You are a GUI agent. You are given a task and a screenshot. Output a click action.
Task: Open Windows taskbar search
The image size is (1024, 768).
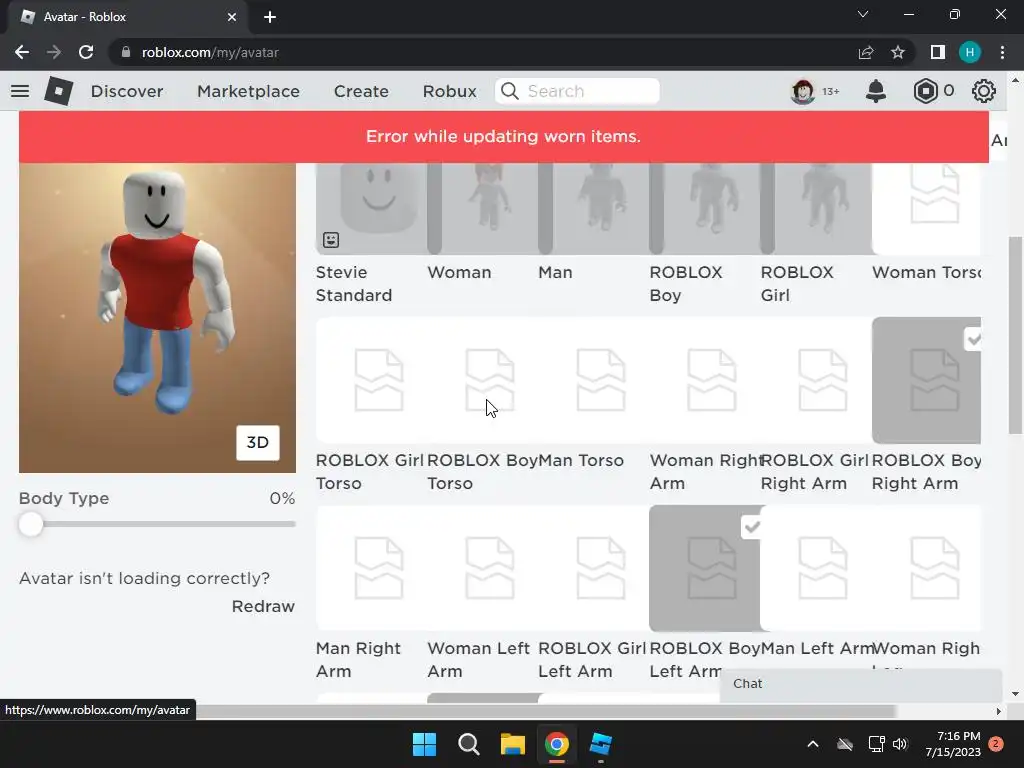pos(469,744)
